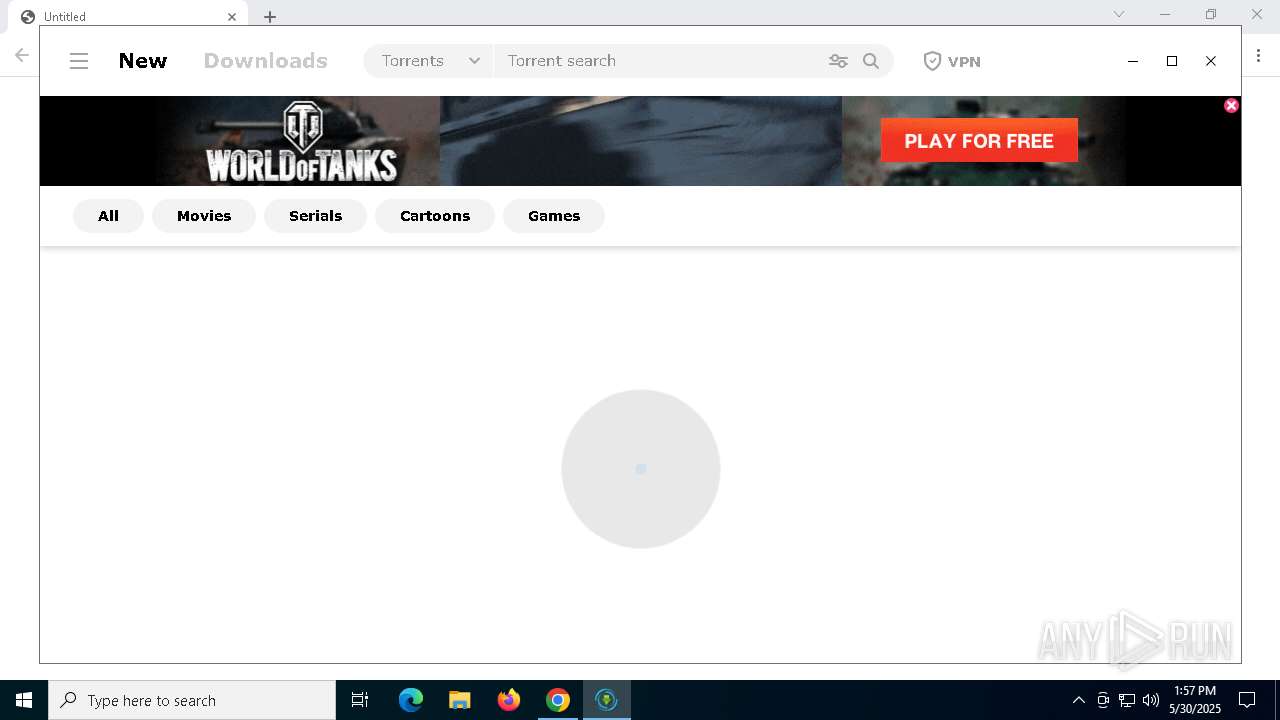Switch to Chrome on the taskbar

(x=558, y=700)
